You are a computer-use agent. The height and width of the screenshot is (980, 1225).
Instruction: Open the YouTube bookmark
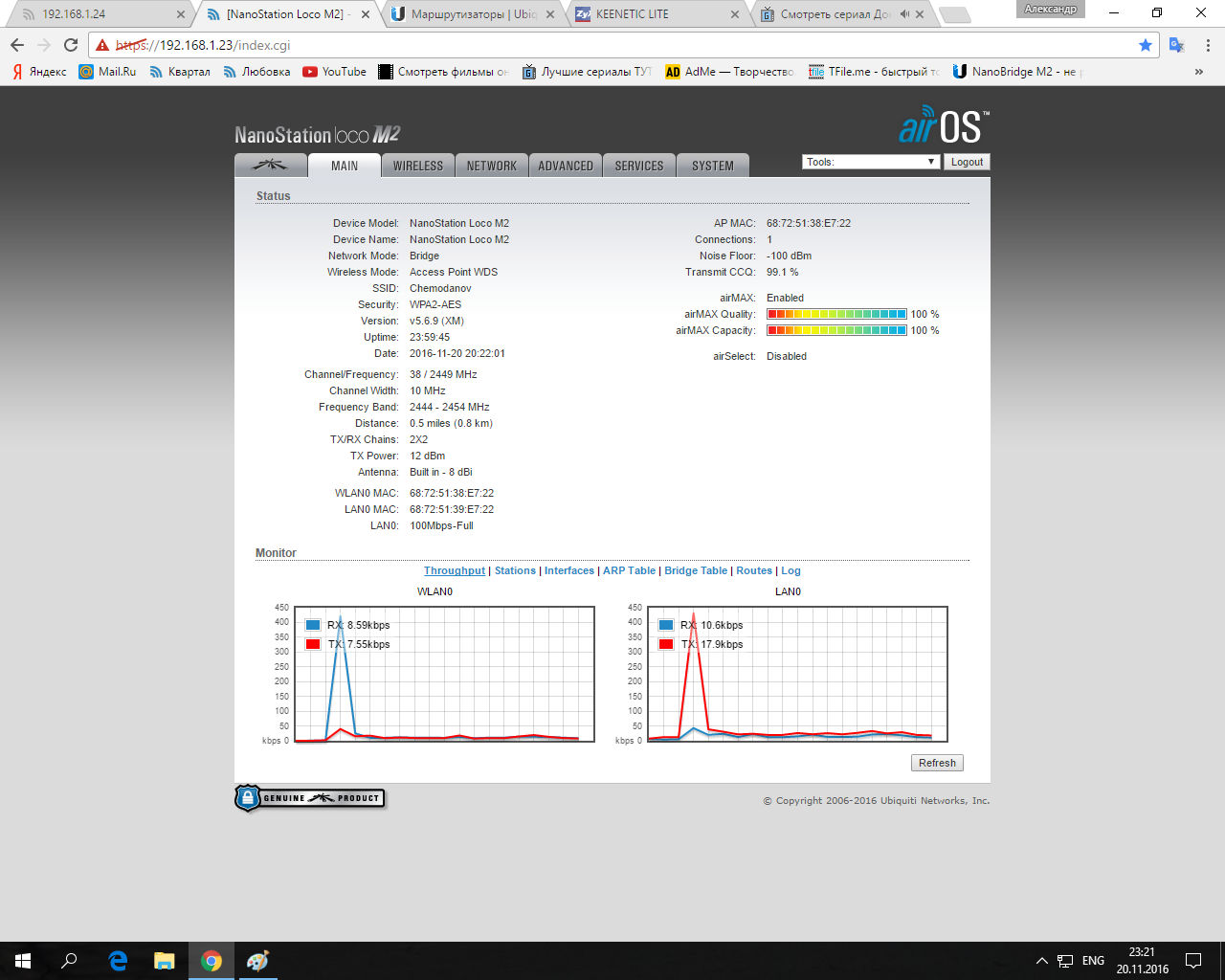coord(334,72)
